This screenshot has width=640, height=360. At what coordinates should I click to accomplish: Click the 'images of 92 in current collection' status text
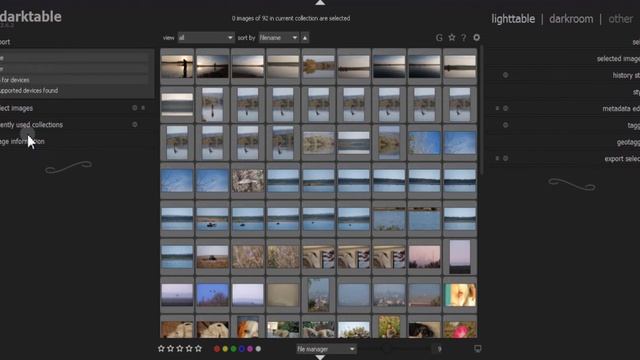pos(291,18)
